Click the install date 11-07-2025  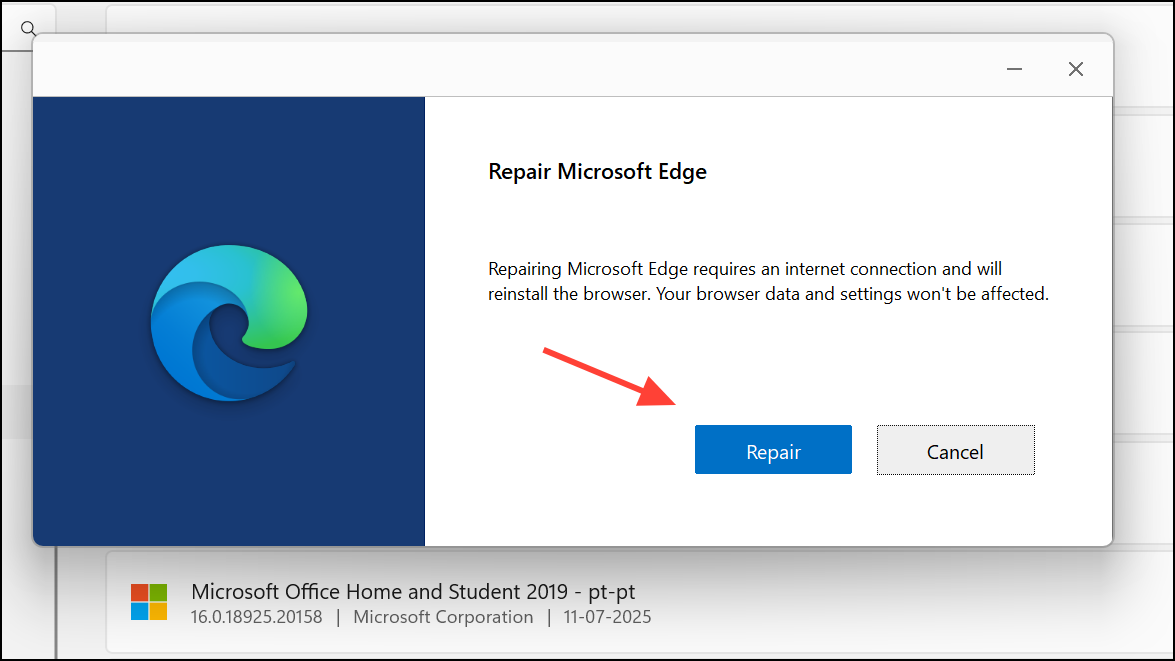607,617
